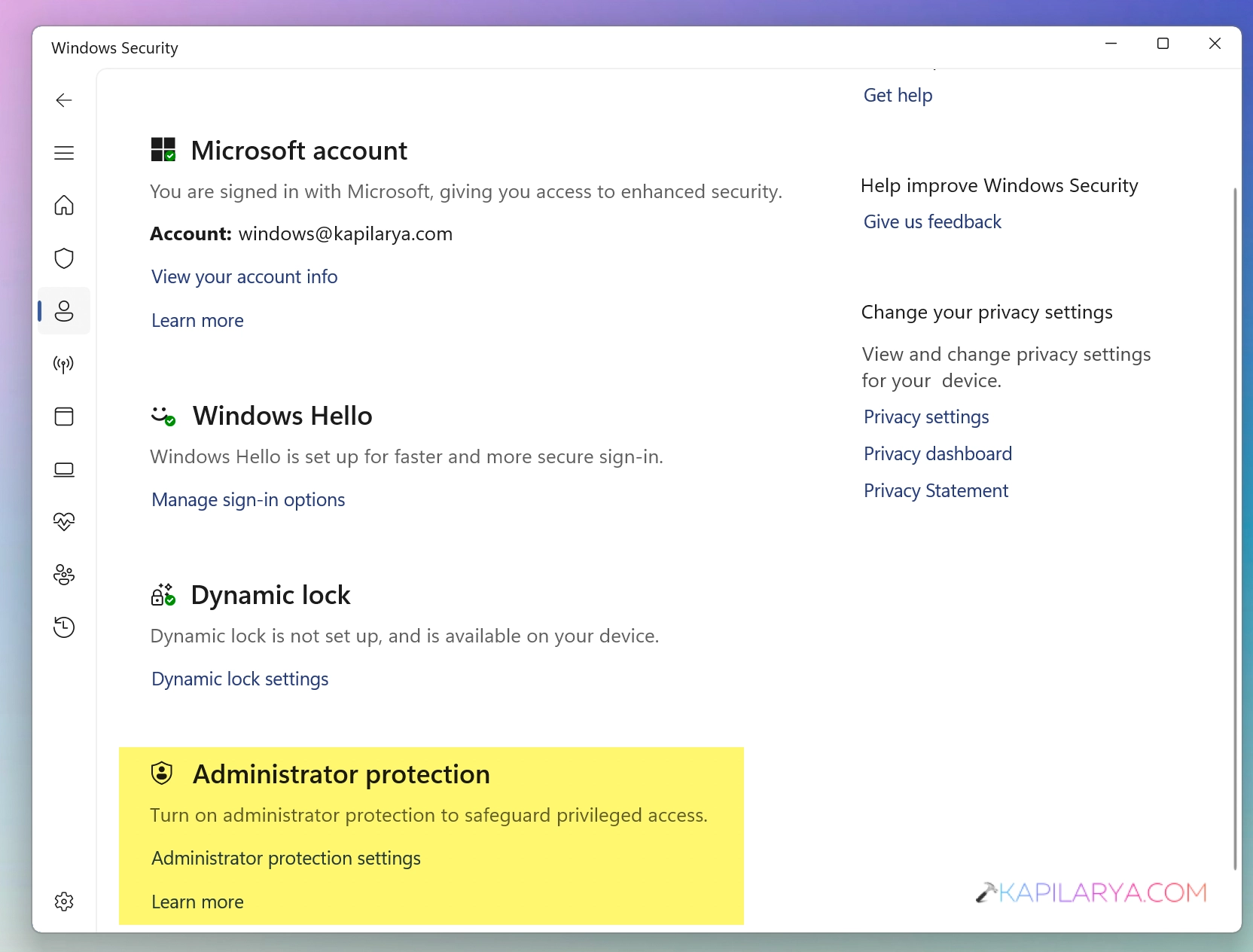Open Virus & threat protection shield icon
Screen dimensions: 1253x952
coord(64,258)
